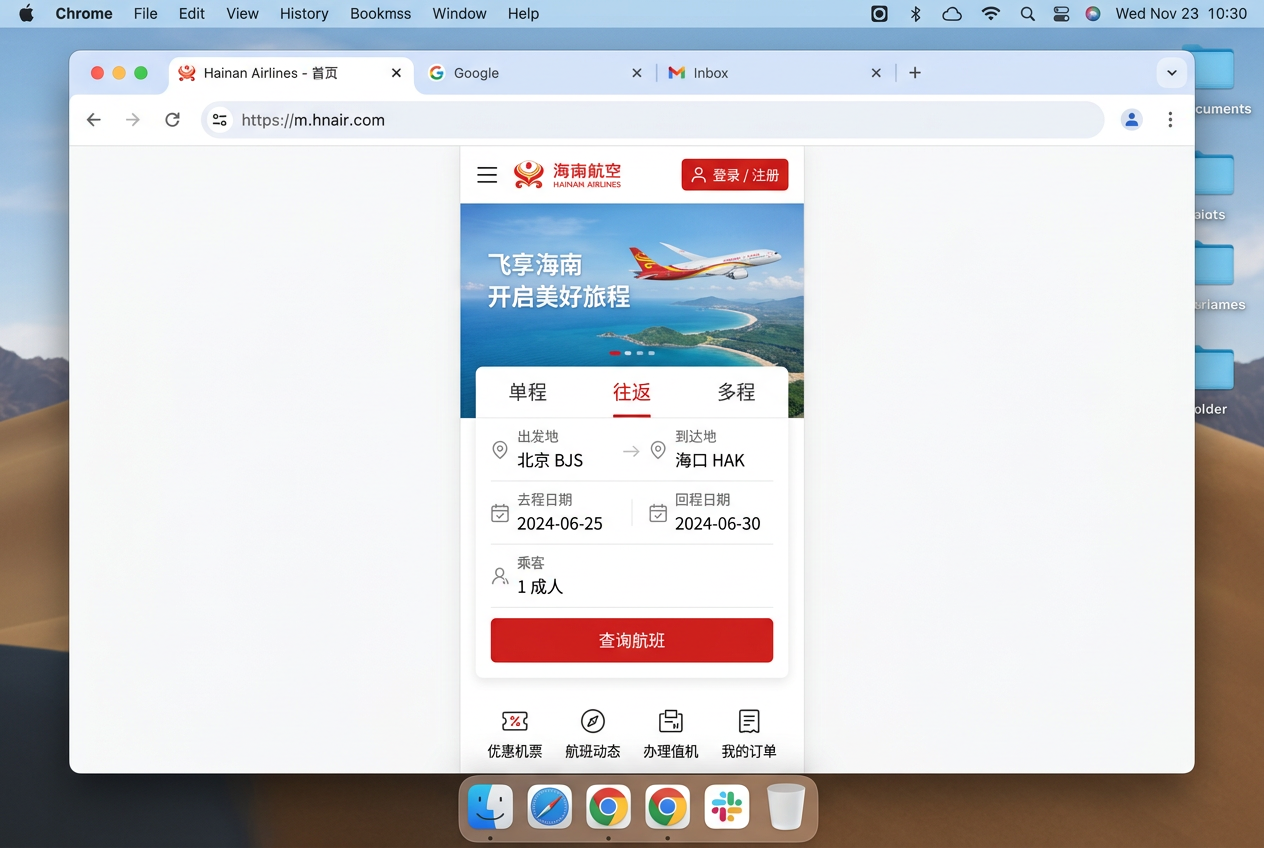1264x848 pixels.
Task: Pick the return date 2024-06-30
Action: coord(718,523)
